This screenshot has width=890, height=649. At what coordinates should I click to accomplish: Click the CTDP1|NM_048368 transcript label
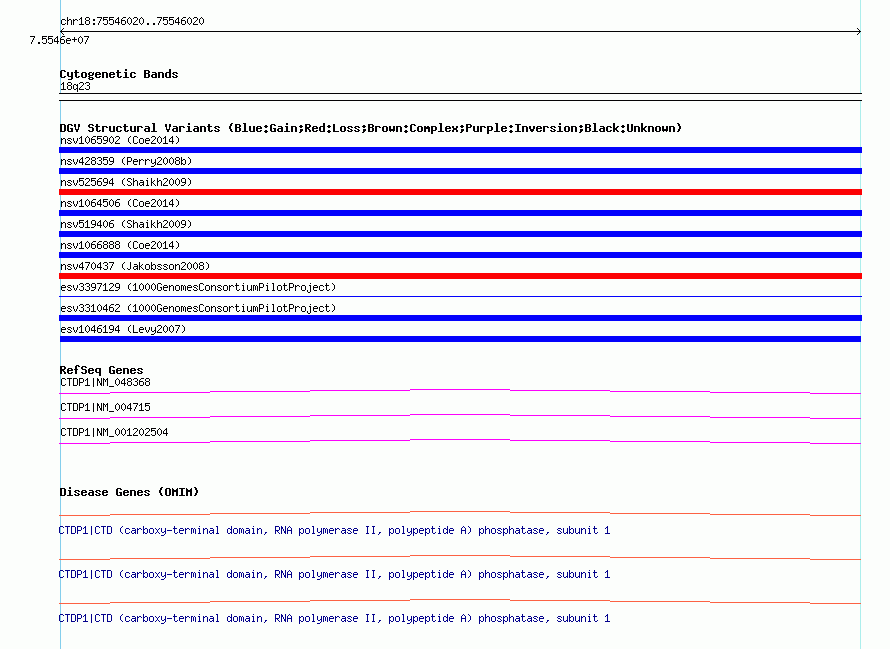pos(106,383)
